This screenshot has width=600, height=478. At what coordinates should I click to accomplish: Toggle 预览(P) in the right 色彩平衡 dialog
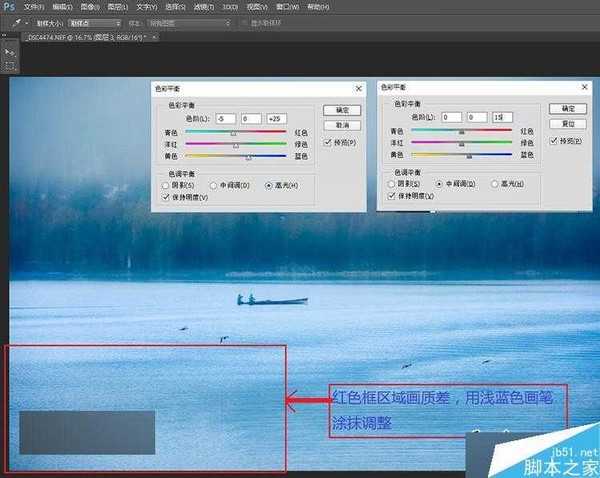click(x=553, y=141)
